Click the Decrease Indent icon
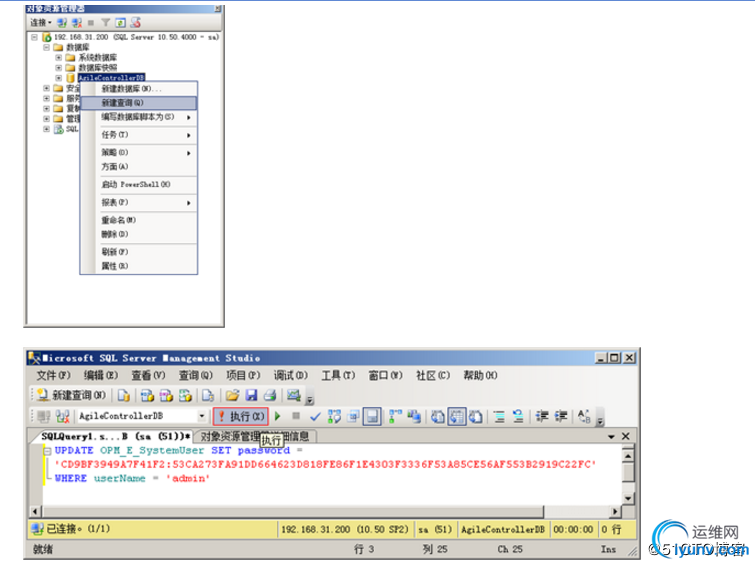The width and height of the screenshot is (755, 566). pos(542,416)
